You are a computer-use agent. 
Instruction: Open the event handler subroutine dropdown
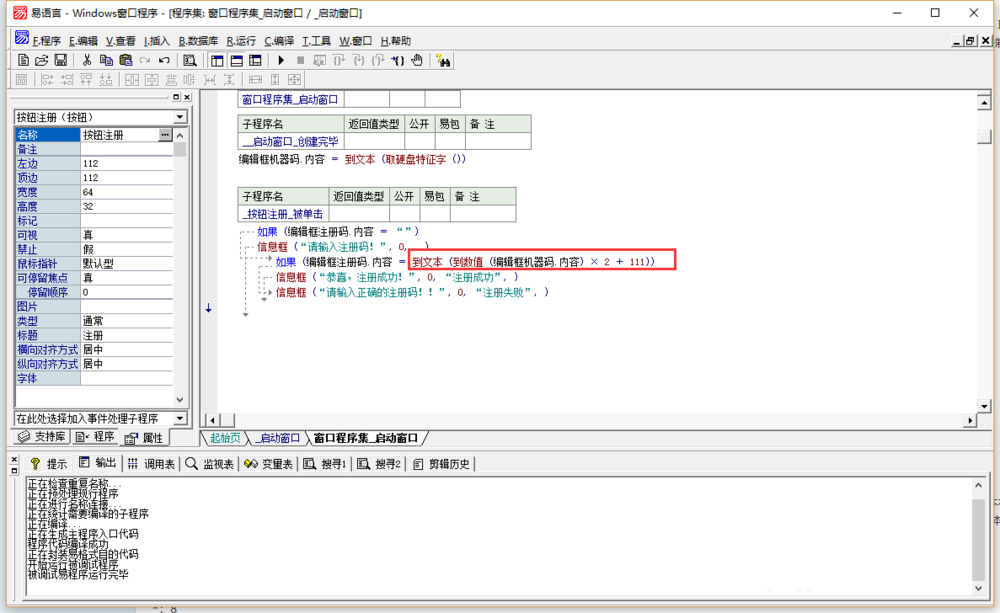click(180, 418)
